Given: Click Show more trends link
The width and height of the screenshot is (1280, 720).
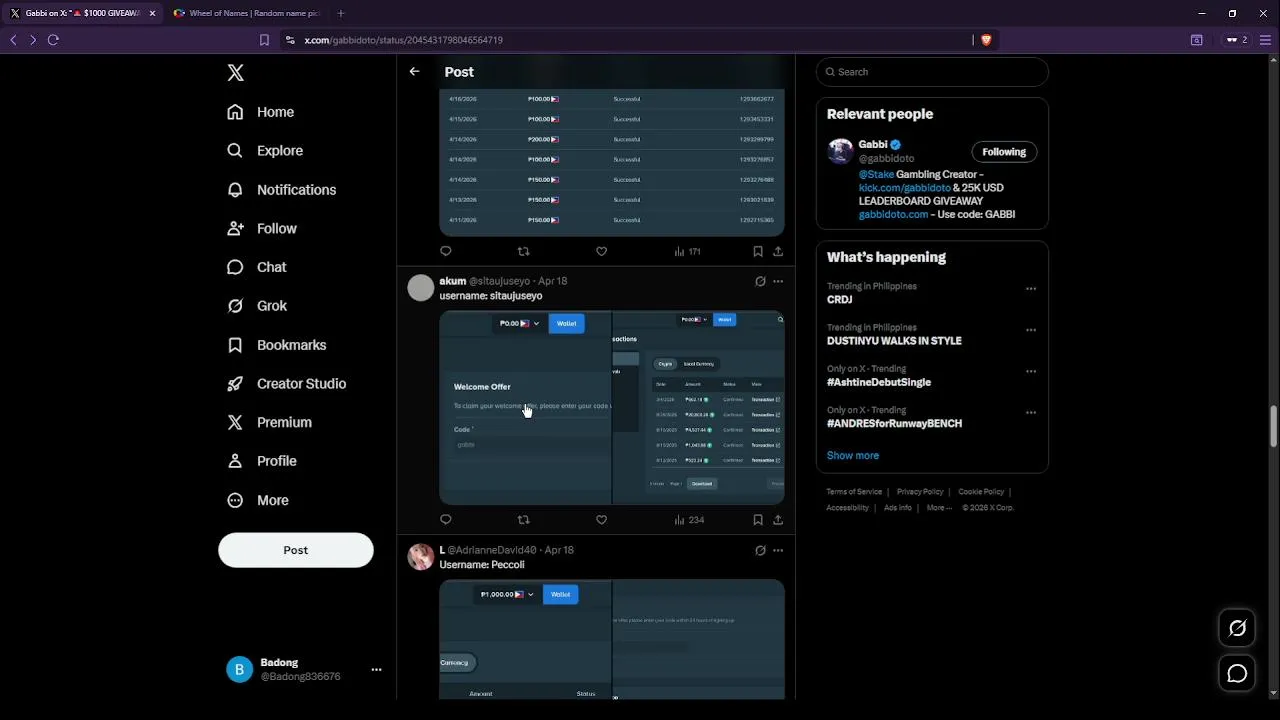Looking at the screenshot, I should coord(853,456).
